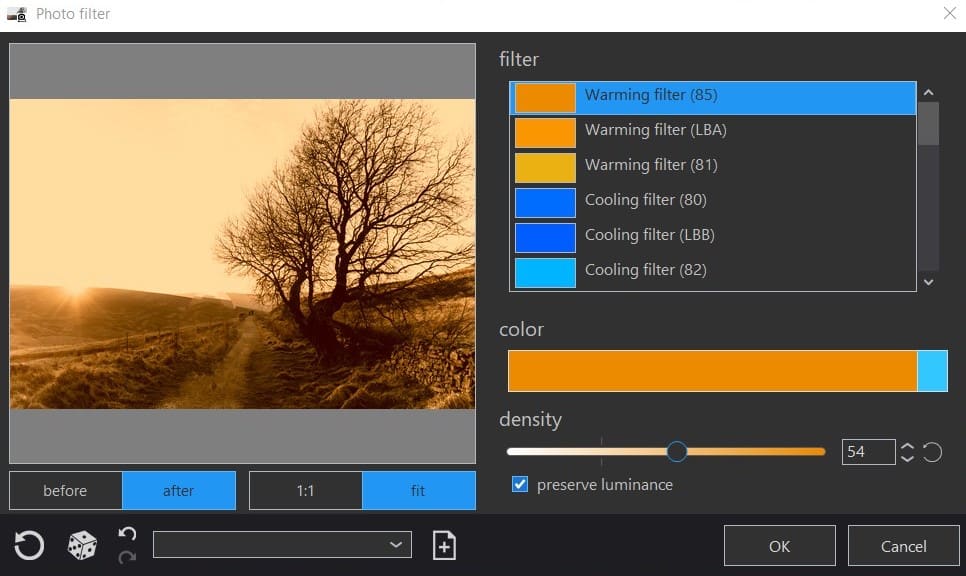Viewport: 966px width, 576px height.
Task: Select Cooling filter (80)
Action: [713, 203]
